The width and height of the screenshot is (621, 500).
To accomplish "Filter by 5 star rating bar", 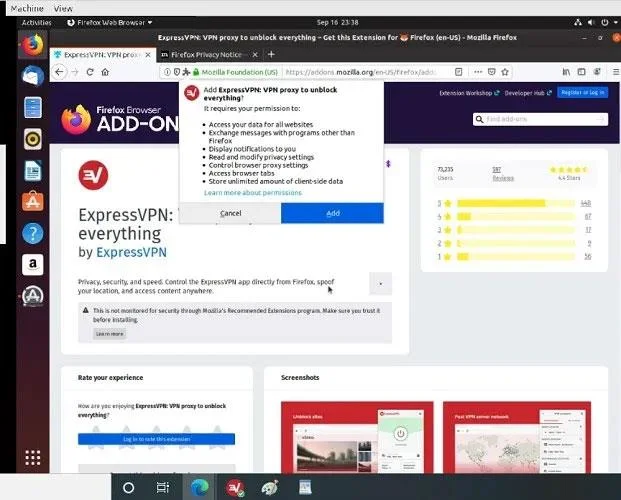I will (x=514, y=203).
